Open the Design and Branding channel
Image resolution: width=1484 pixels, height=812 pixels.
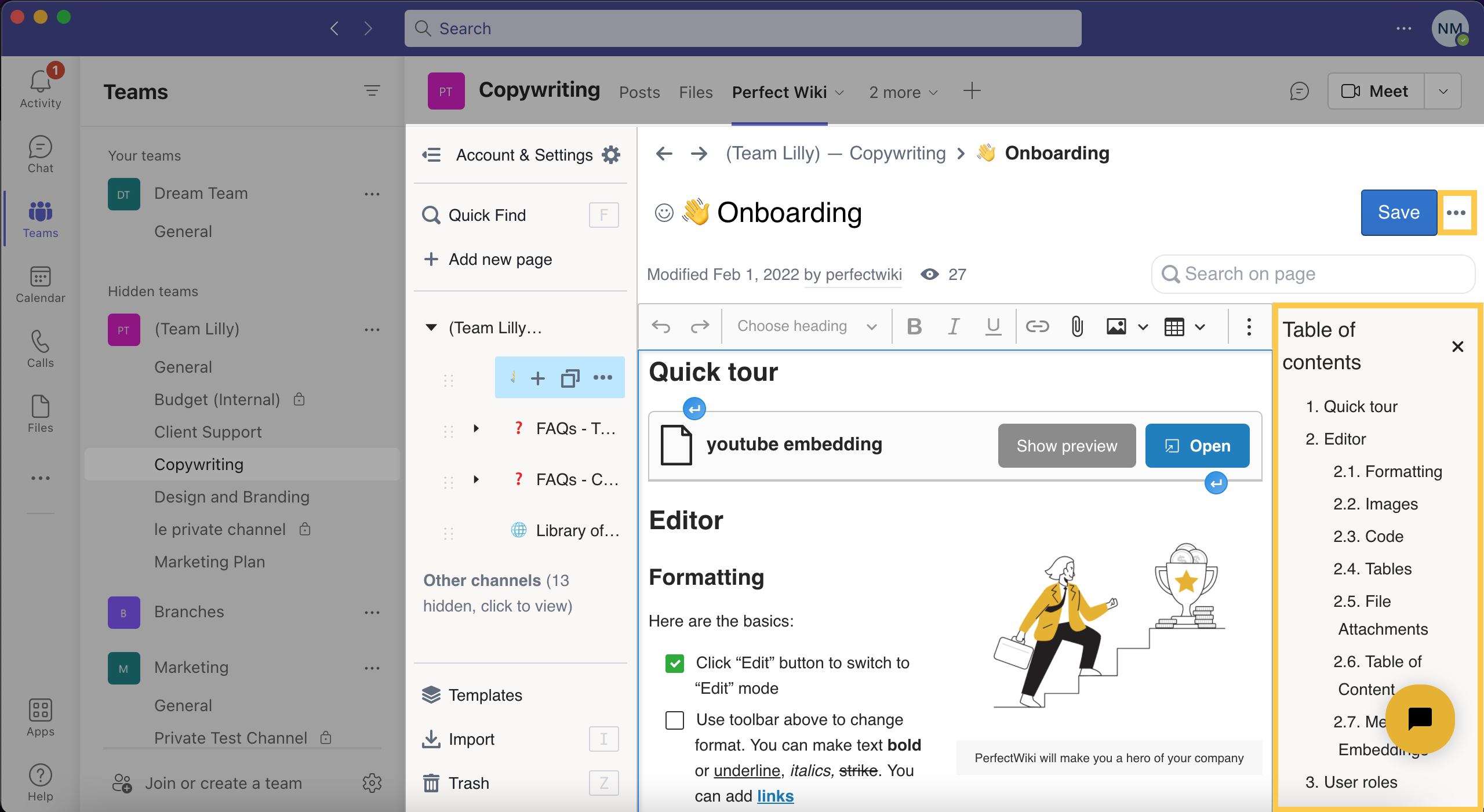232,497
